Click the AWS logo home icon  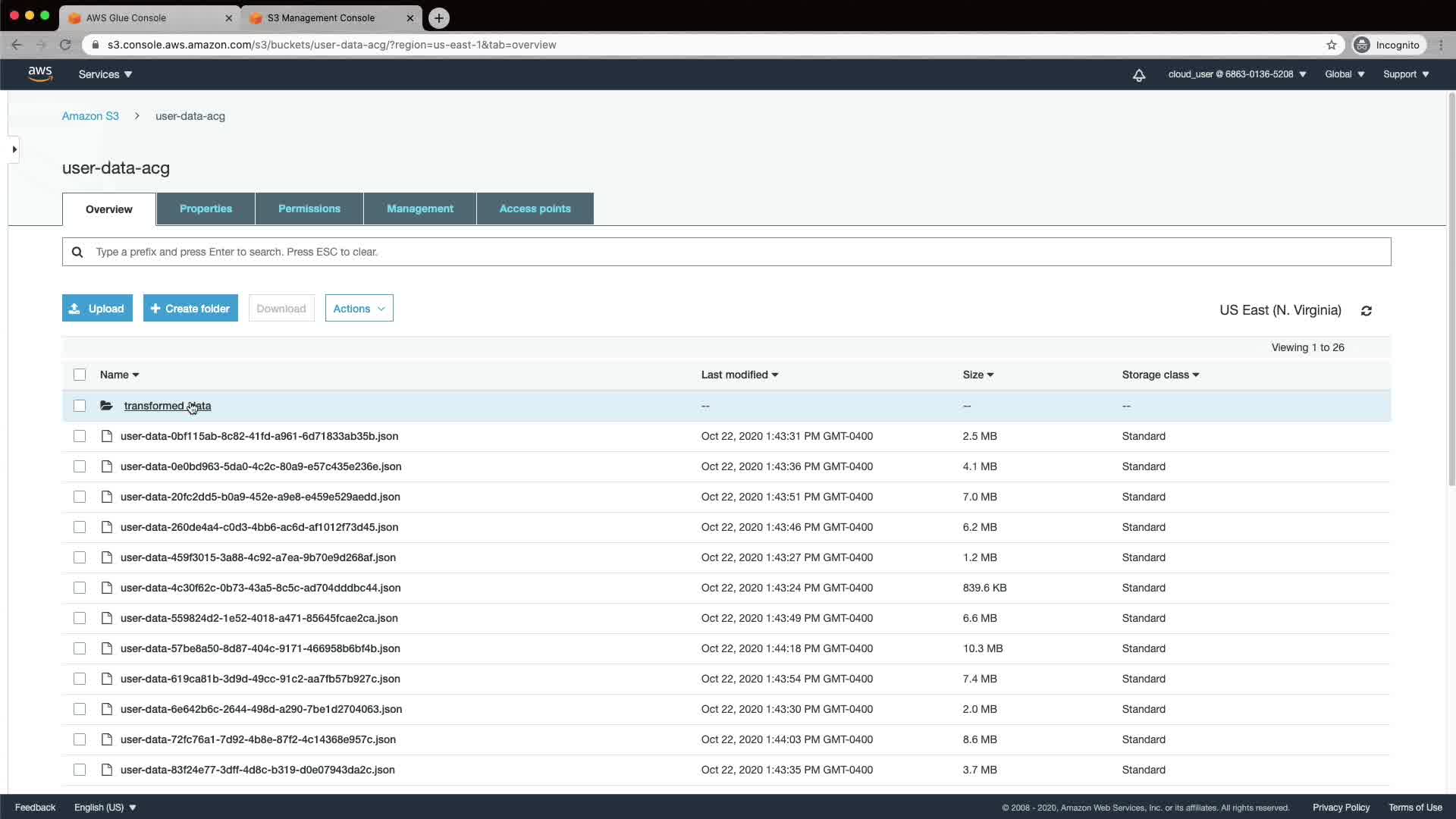coord(40,74)
